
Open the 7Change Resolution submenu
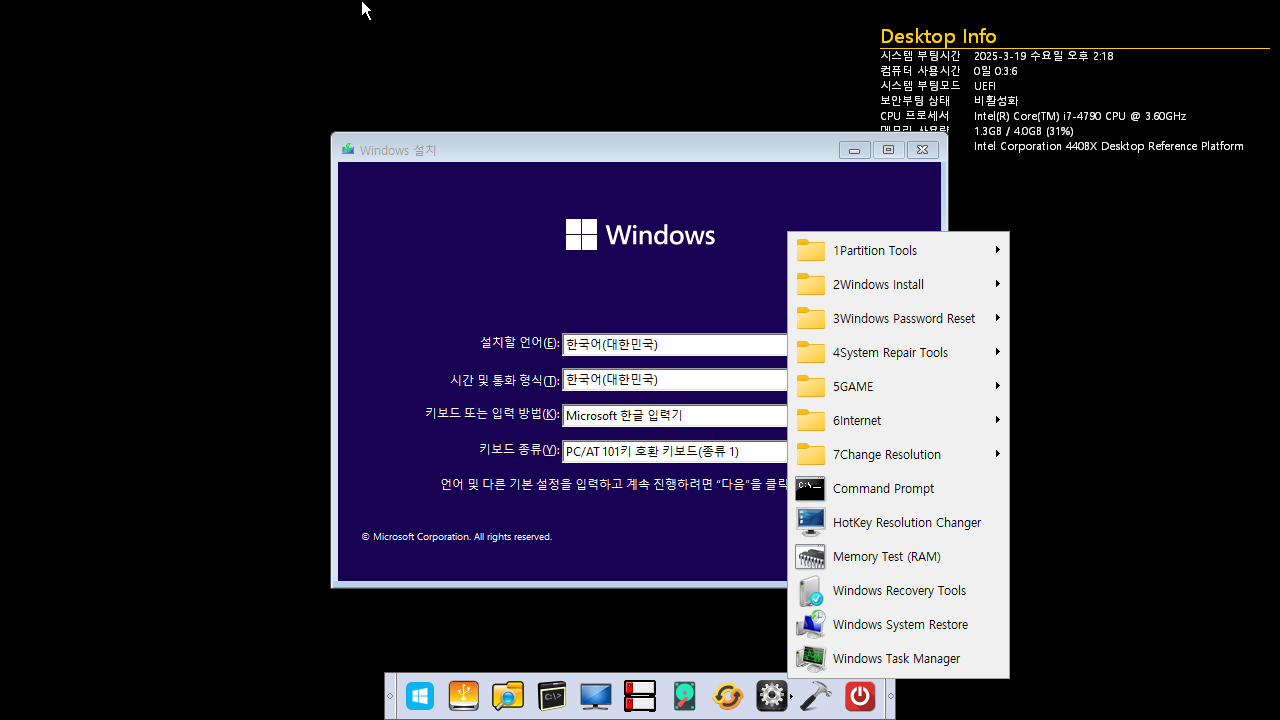898,454
